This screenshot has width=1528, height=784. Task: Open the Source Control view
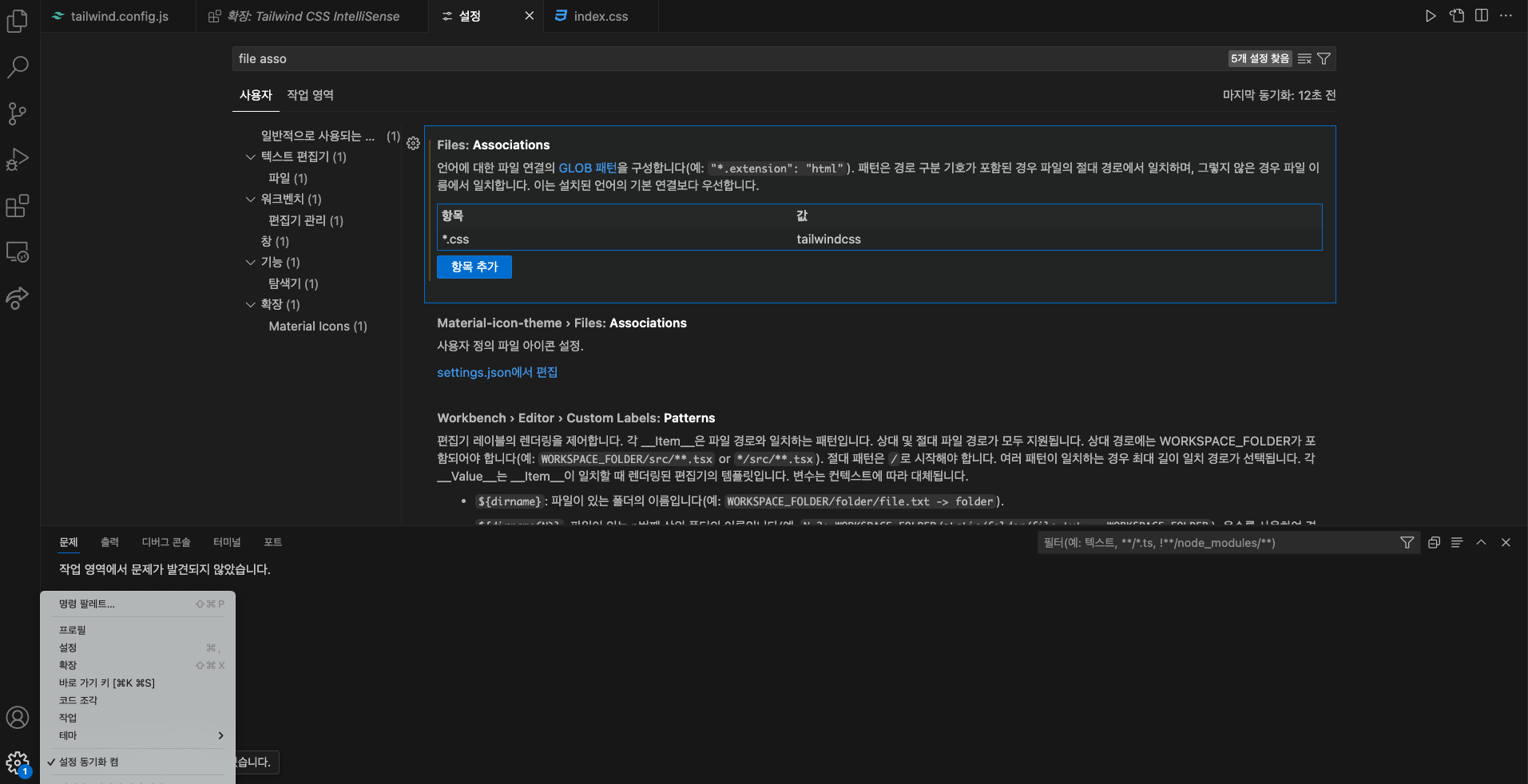pos(18,113)
